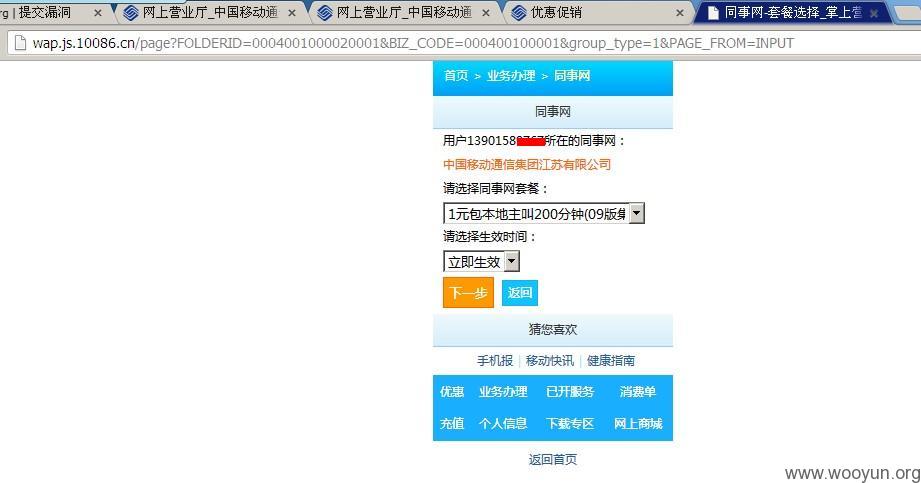Open the 立即生效 effective time dropdown
Viewport: 921px width, 483px height.
[x=481, y=261]
